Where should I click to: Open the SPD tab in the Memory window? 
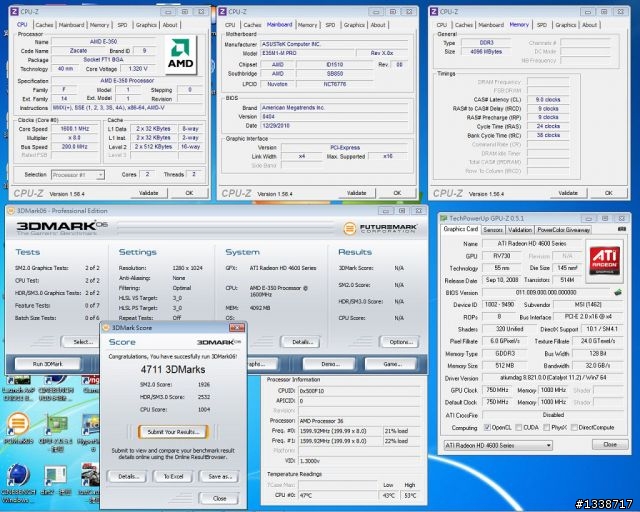point(542,25)
